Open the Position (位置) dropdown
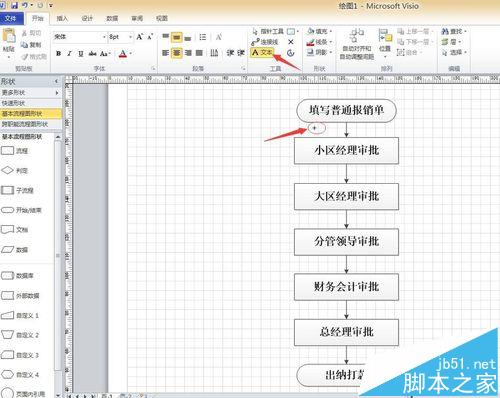Screen dimensions: 500x398 point(385,43)
